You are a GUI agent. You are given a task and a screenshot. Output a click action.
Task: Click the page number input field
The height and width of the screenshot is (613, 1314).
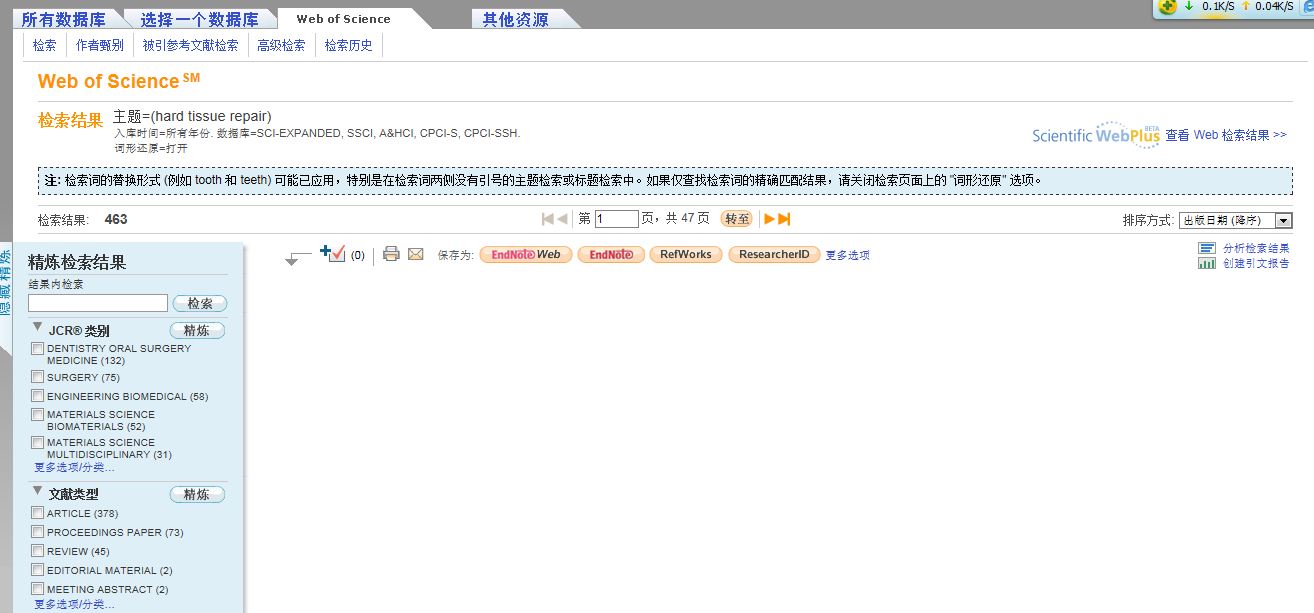pyautogui.click(x=616, y=219)
